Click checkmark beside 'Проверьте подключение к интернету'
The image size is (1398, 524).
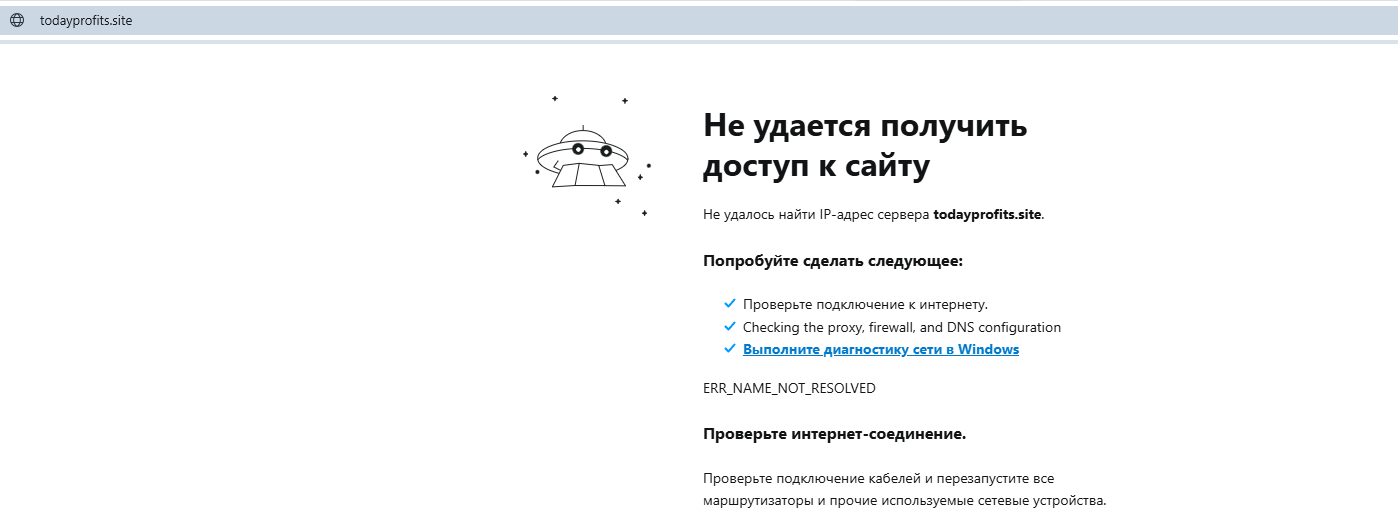tap(729, 304)
